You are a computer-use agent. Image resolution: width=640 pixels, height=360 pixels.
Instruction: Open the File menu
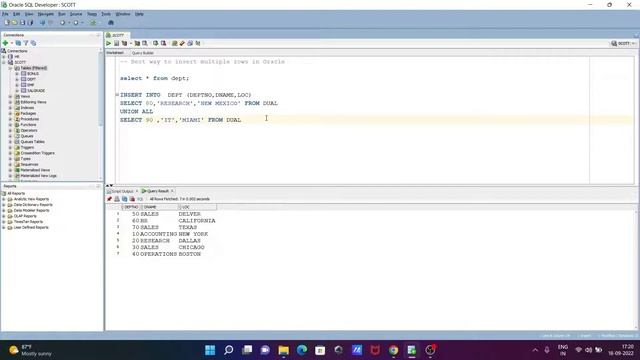click(x=5, y=14)
